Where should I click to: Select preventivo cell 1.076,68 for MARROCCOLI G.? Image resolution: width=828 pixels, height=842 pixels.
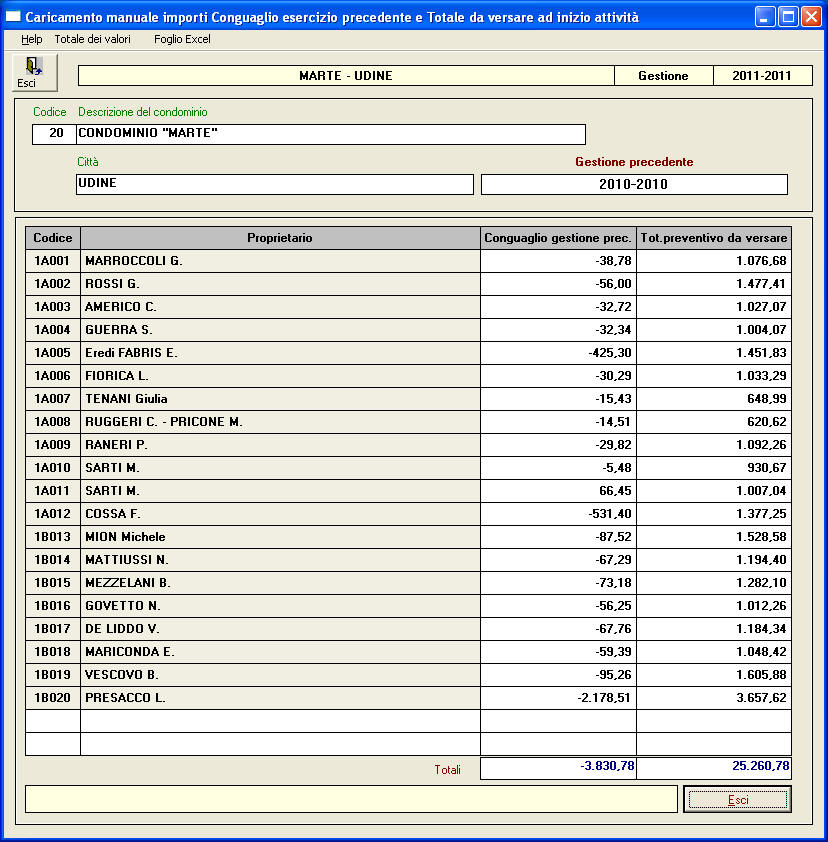coord(714,261)
